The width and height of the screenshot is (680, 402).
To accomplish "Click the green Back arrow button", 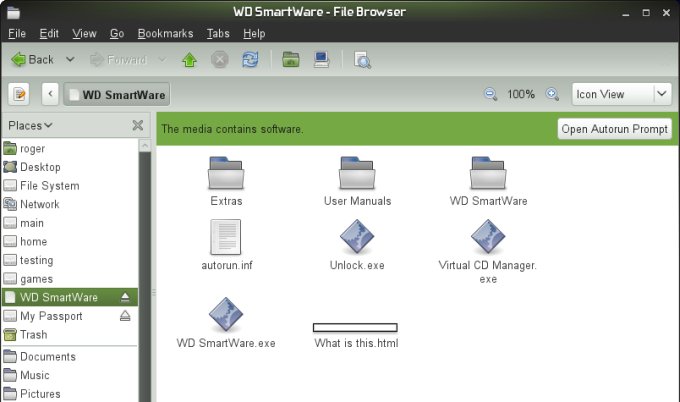I will point(33,60).
